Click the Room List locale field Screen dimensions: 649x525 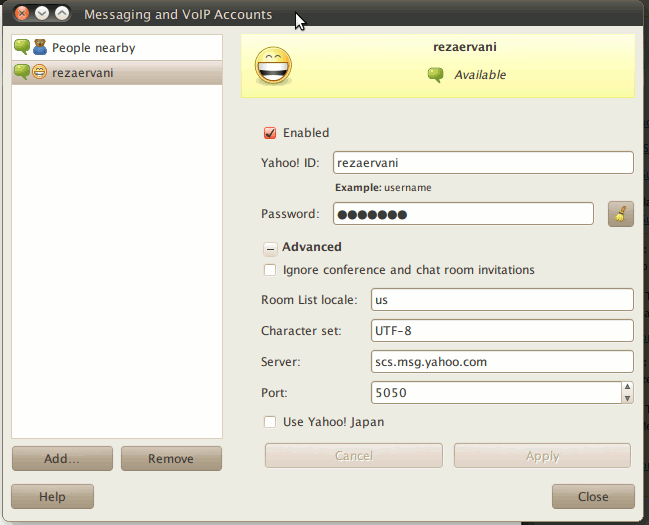pyautogui.click(x=502, y=299)
